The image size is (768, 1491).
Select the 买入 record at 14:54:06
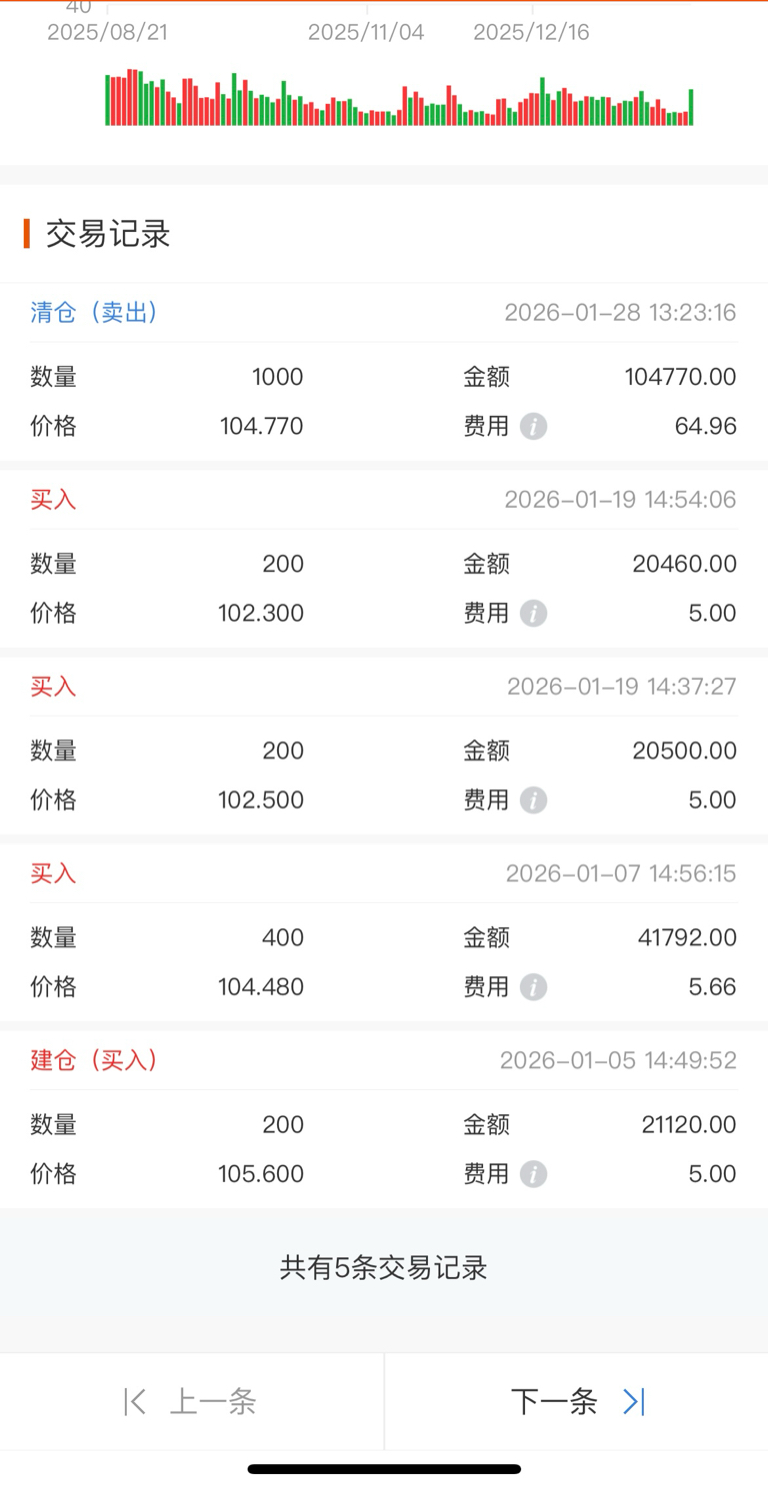(384, 558)
